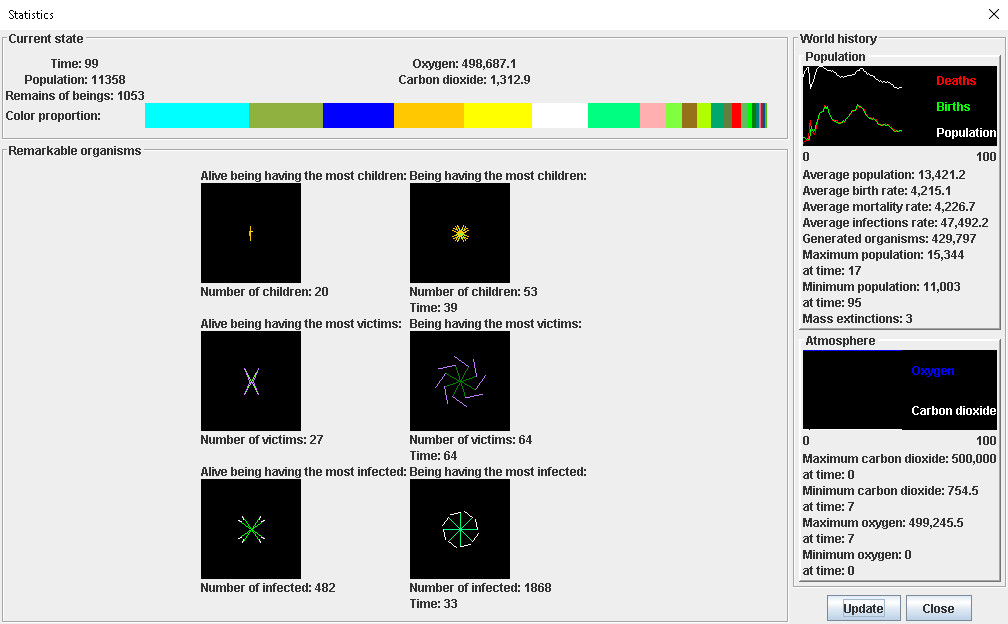The width and height of the screenshot is (1008, 624).
Task: Click the alive being with 482 infected image
Action: [x=251, y=529]
